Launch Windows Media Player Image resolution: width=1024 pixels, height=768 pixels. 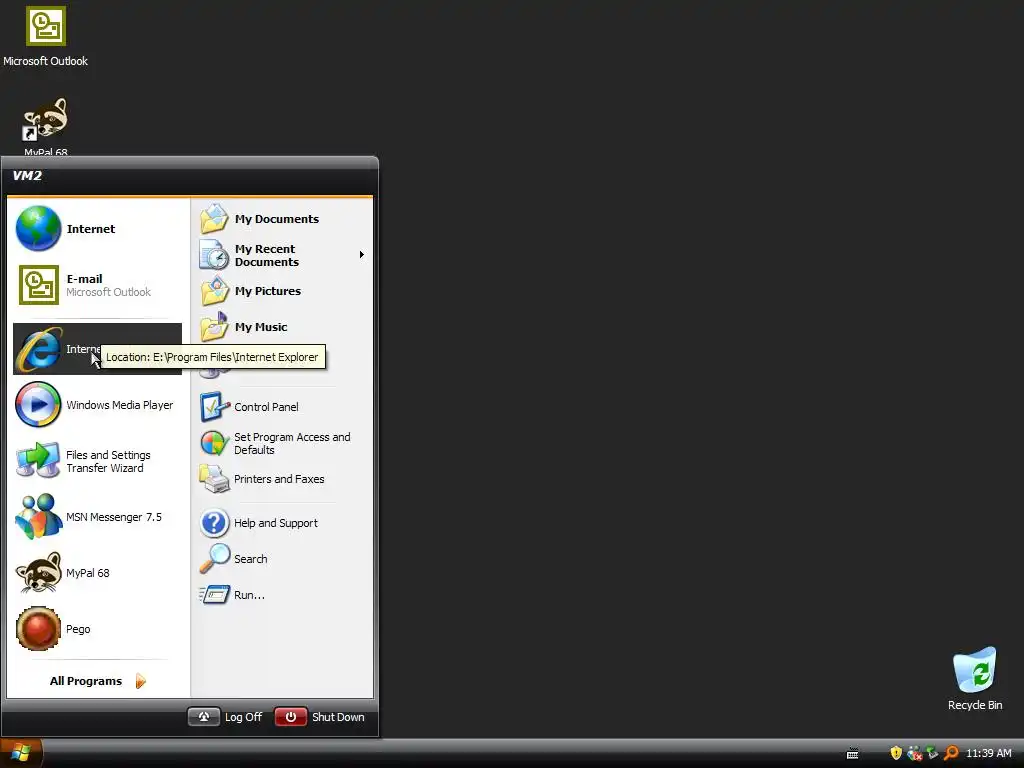97,405
